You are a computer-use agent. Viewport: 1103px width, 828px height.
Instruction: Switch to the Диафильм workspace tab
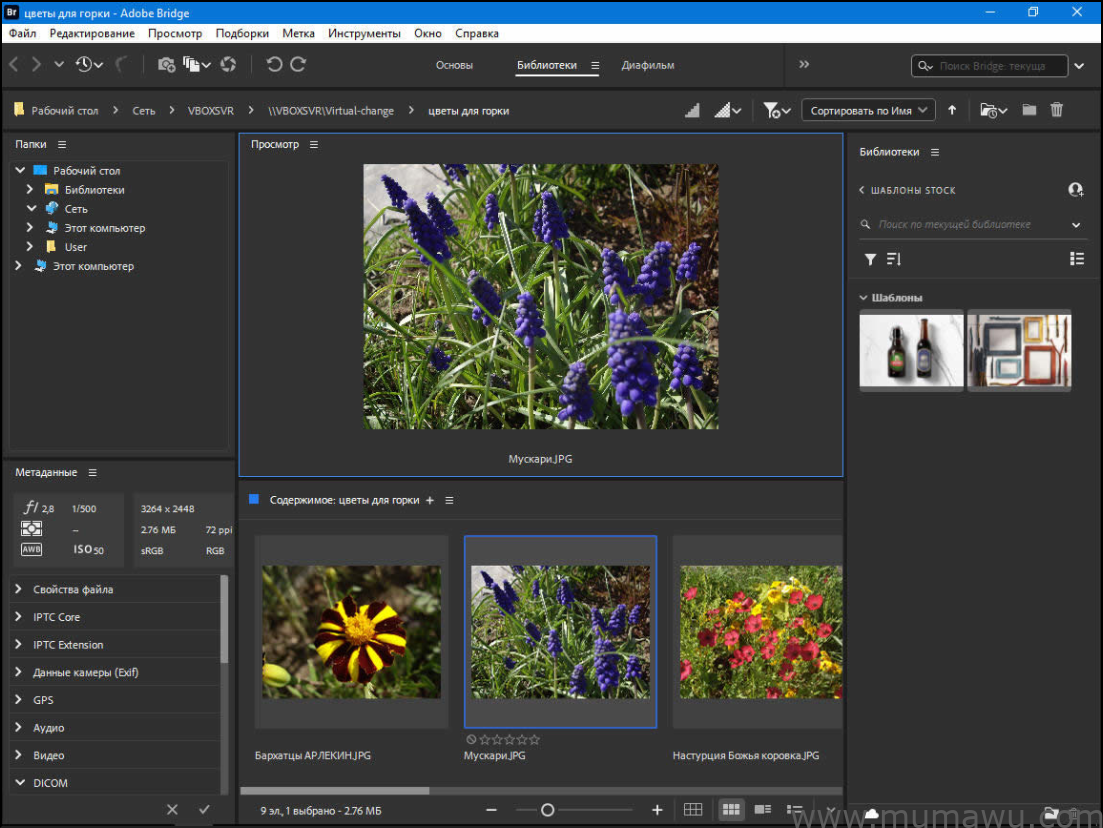point(648,65)
